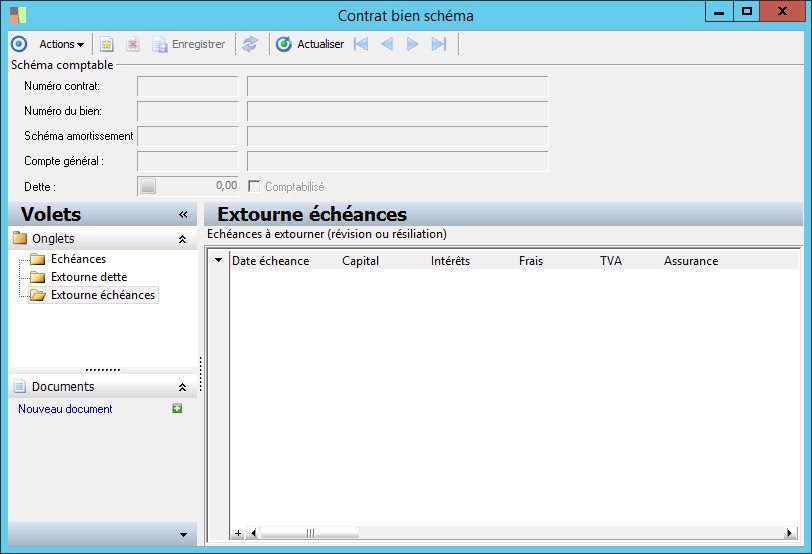
Task: Close the Contrat bien schéma window
Action: (782, 11)
